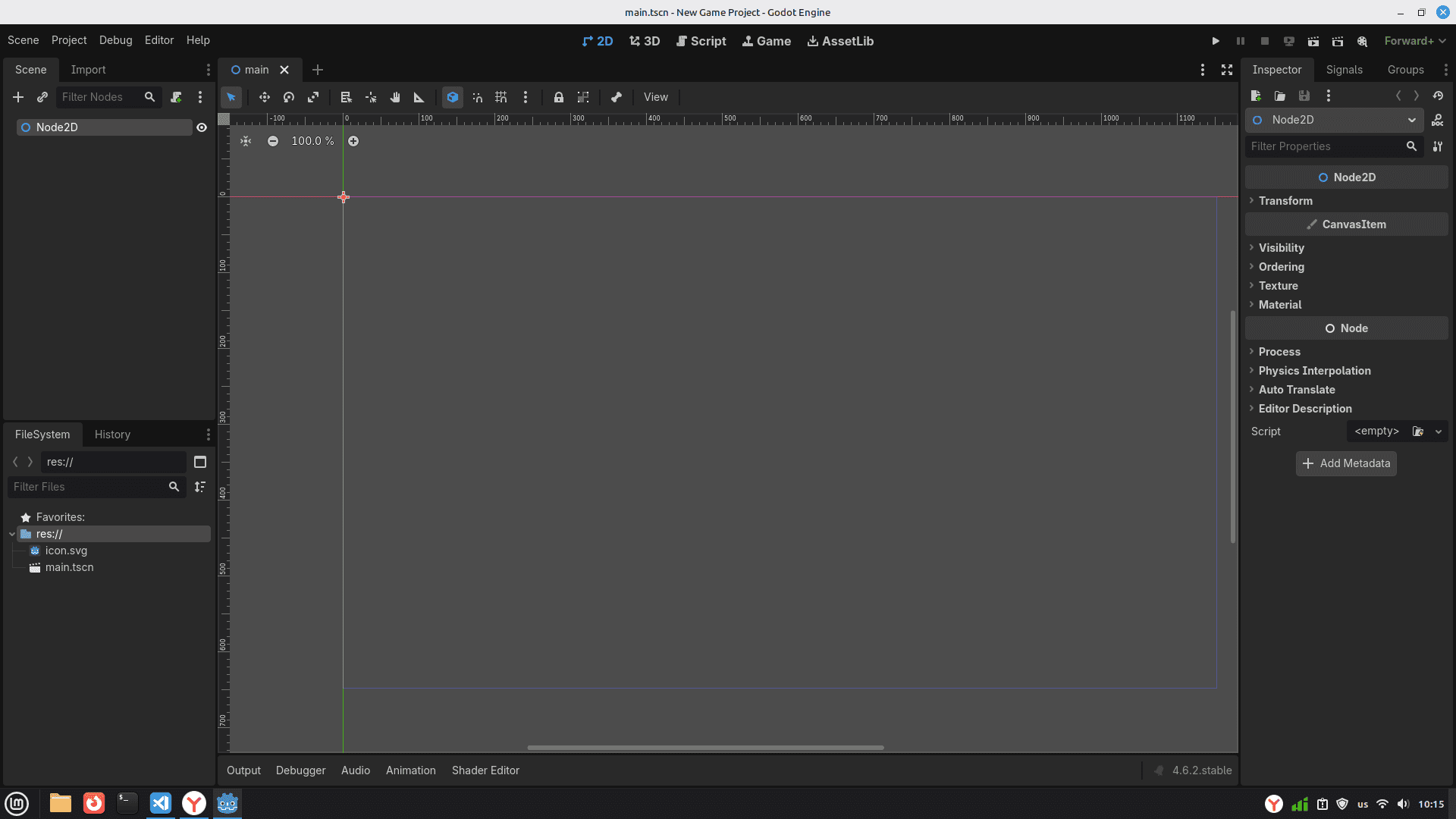The image size is (1456, 819).
Task: Center the canvas view
Action: pos(246,141)
